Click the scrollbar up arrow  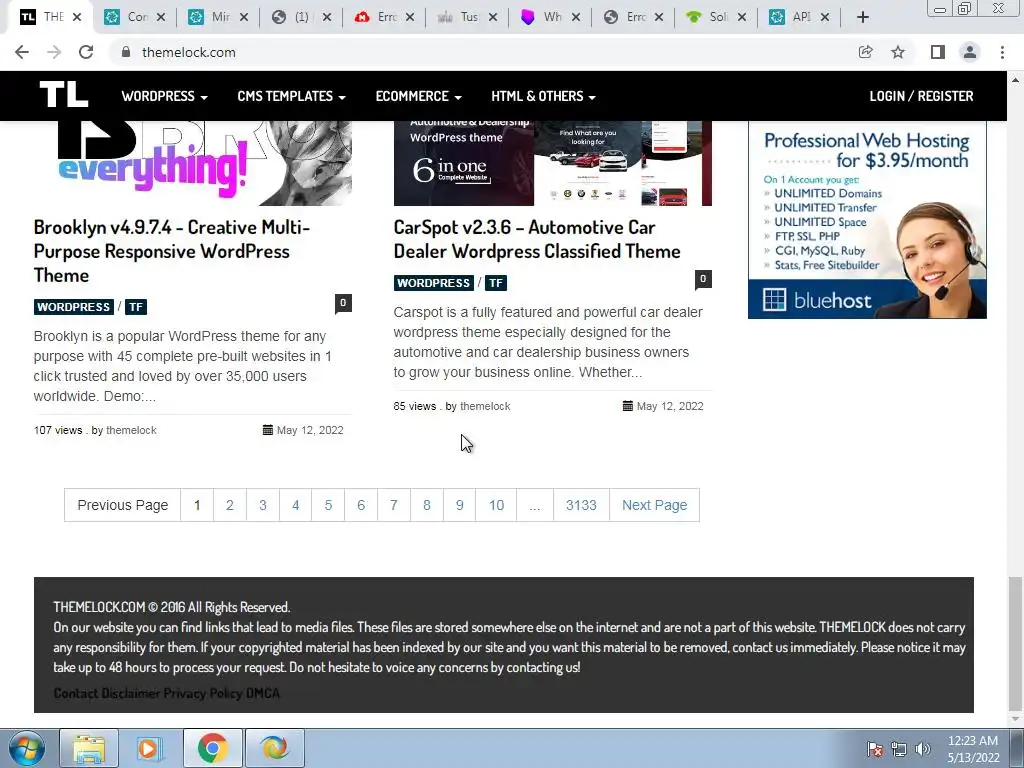(1015, 80)
